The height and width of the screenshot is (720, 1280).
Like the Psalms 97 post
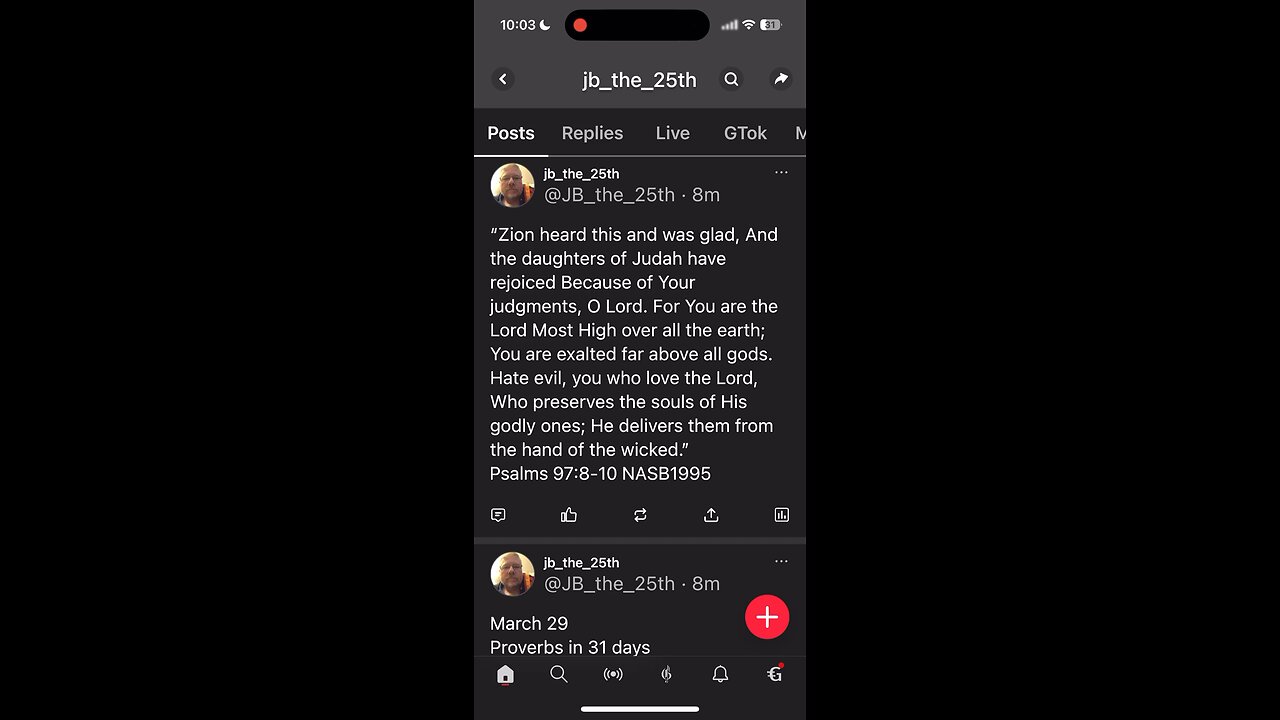pyautogui.click(x=569, y=515)
